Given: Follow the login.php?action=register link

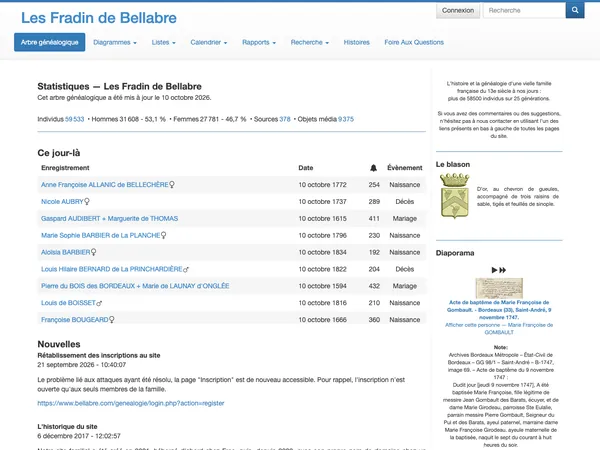Looking at the screenshot, I should tap(131, 403).
